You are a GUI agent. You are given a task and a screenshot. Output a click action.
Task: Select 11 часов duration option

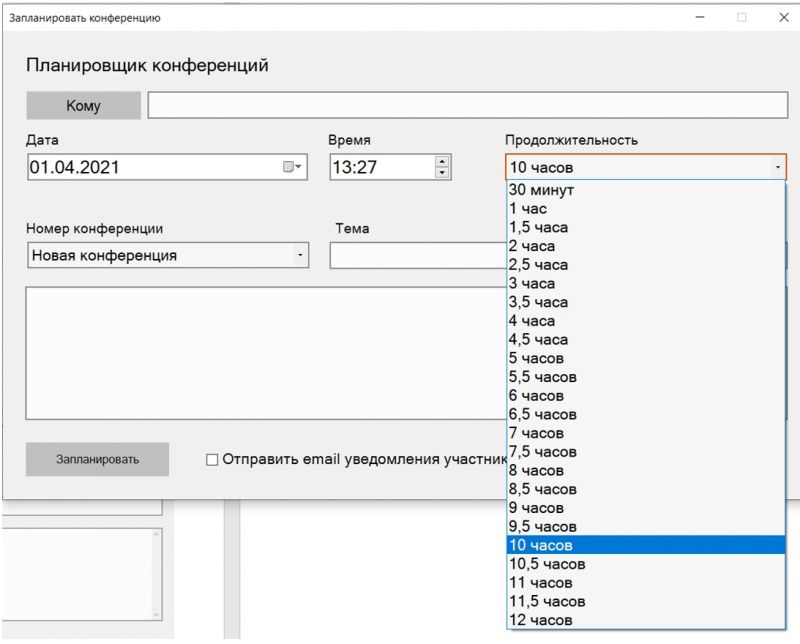pyautogui.click(x=646, y=583)
